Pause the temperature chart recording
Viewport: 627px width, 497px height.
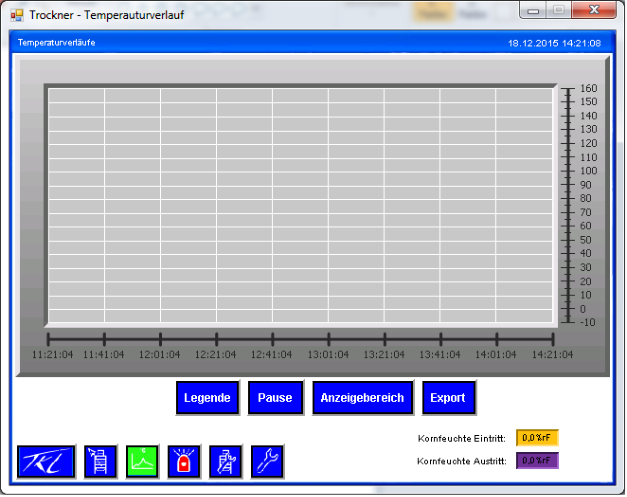coord(275,398)
